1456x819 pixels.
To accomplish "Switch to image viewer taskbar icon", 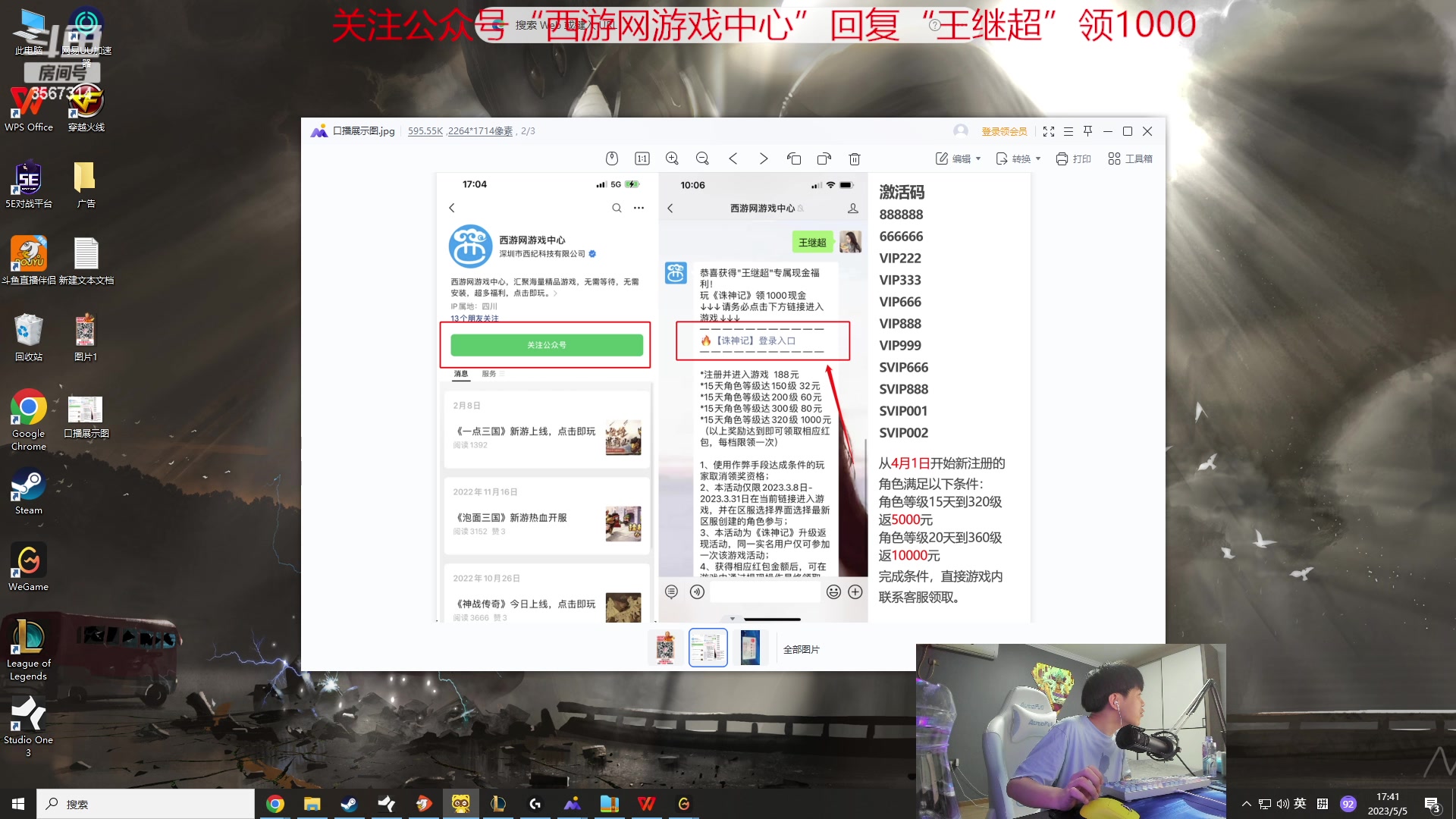I will point(573,804).
